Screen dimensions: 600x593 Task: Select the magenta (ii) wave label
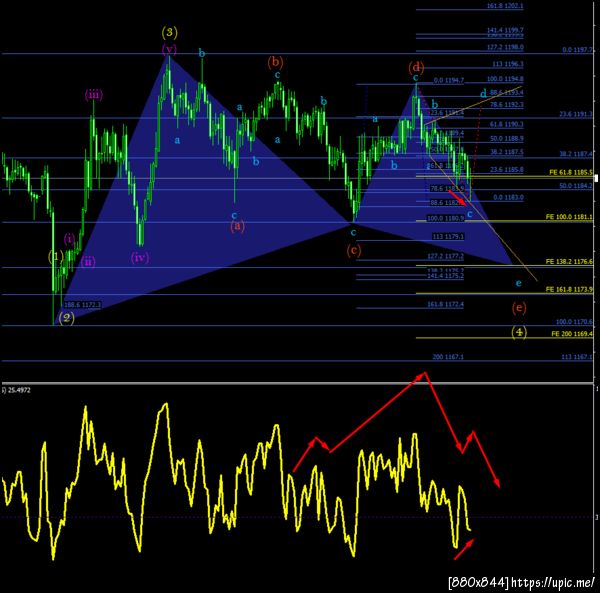coord(88,262)
